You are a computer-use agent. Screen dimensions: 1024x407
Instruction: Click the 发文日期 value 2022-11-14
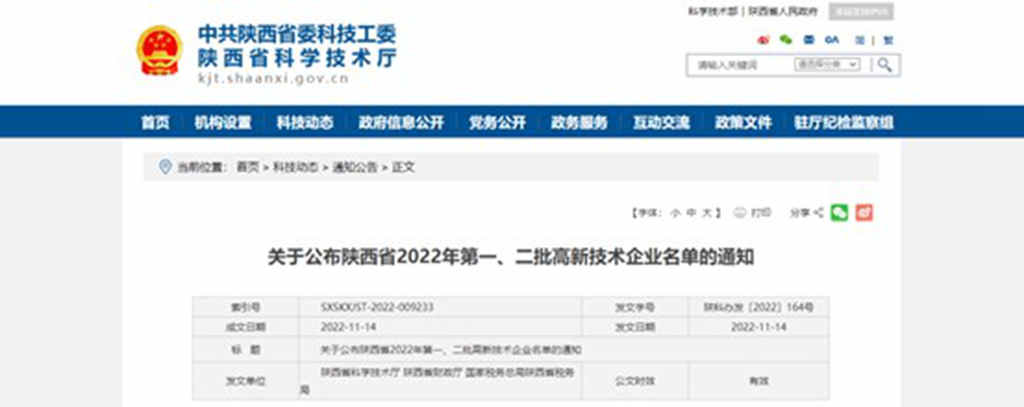pyautogui.click(x=758, y=327)
